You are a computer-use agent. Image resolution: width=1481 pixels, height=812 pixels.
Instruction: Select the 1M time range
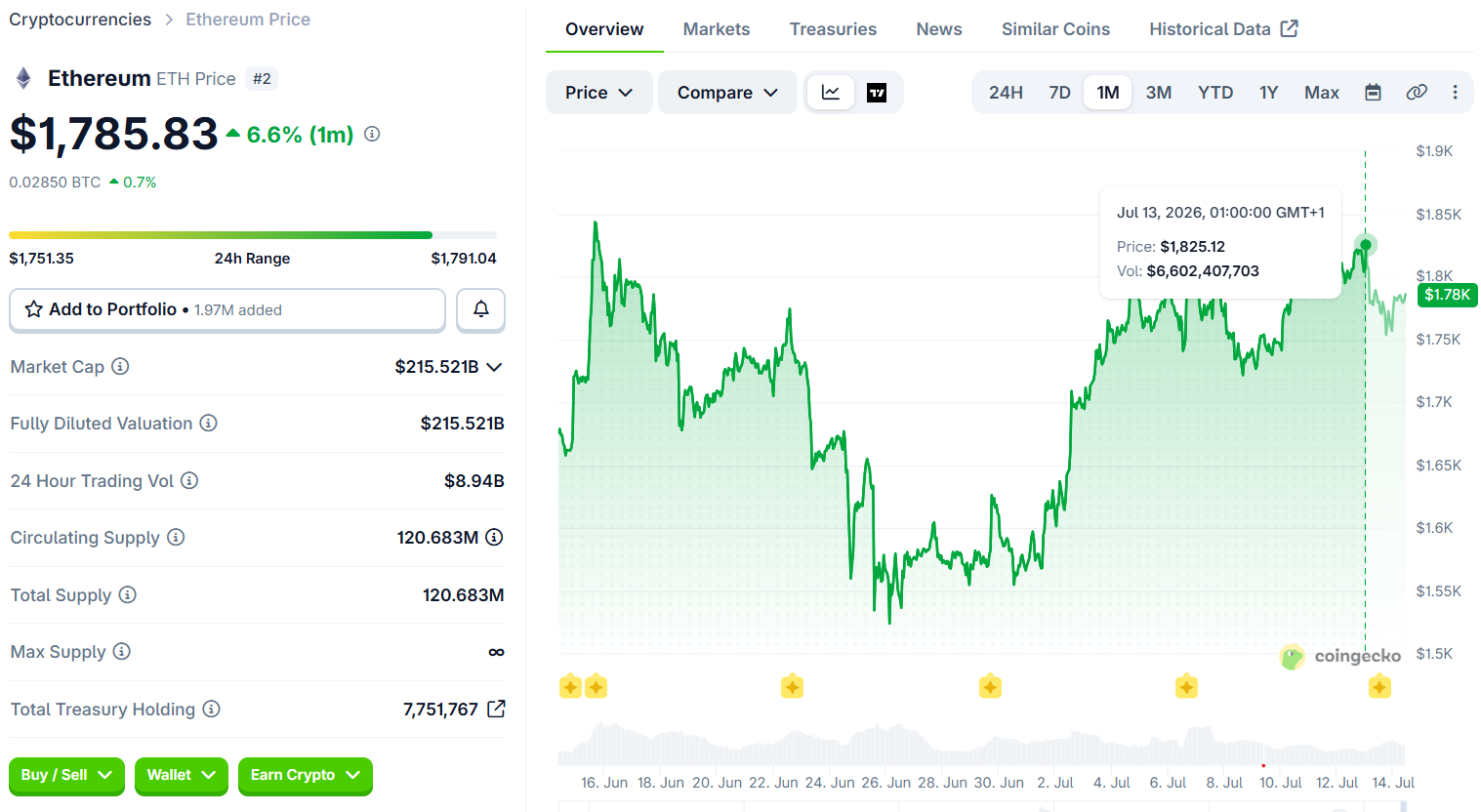[x=1108, y=93]
